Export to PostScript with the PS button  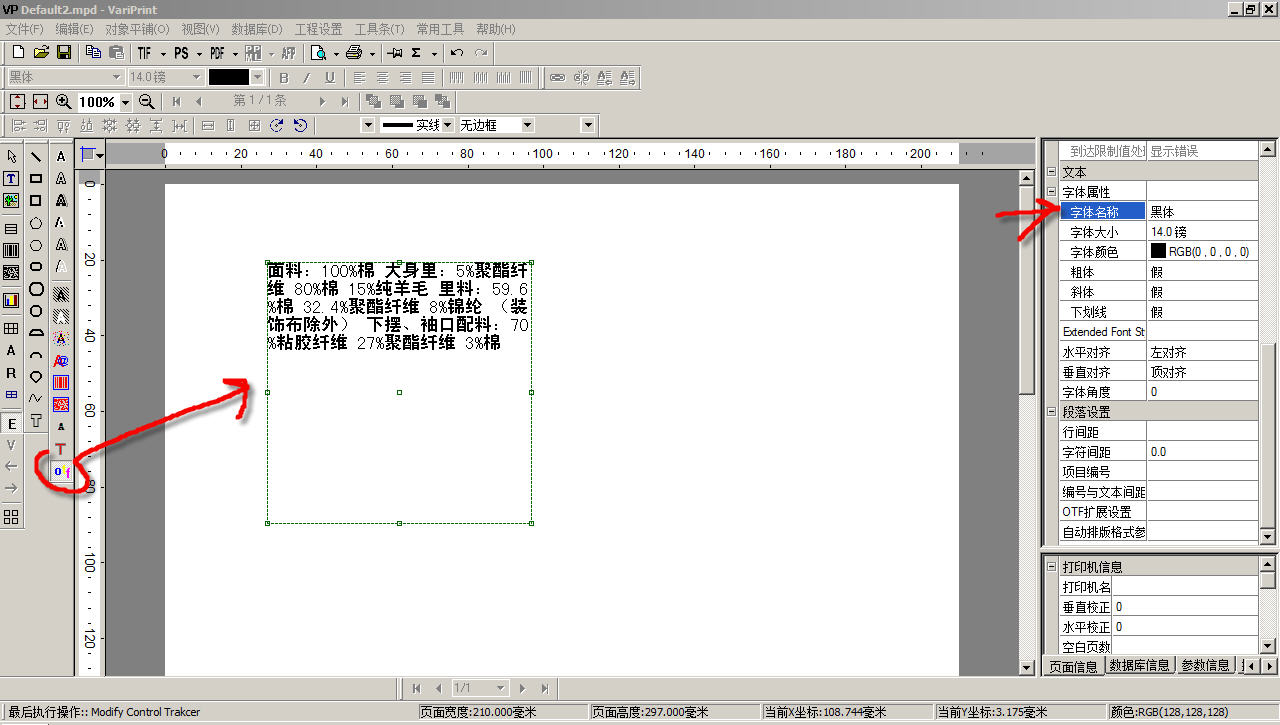[181, 53]
